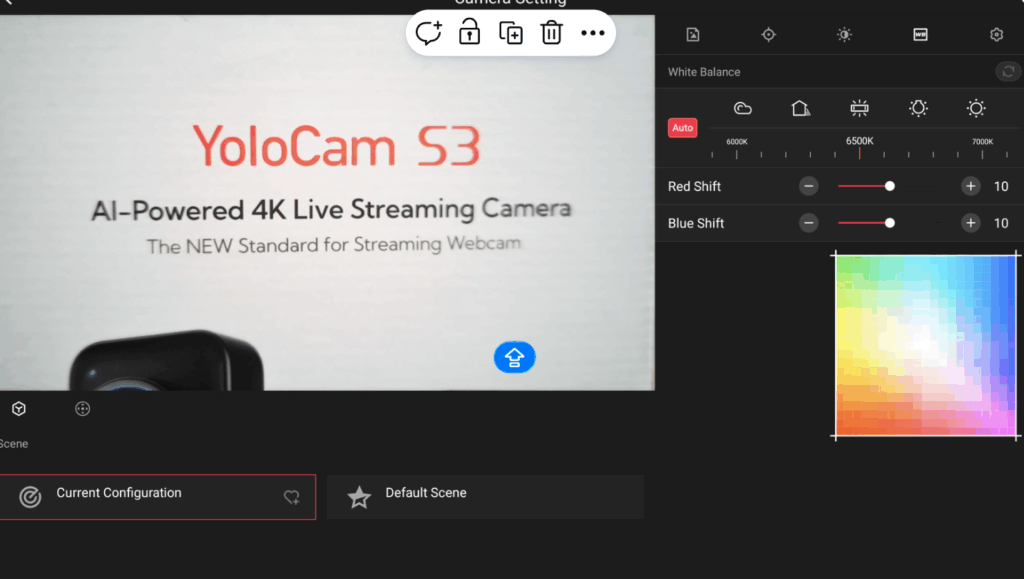Select the fluorescent light white balance preset

[x=859, y=108]
